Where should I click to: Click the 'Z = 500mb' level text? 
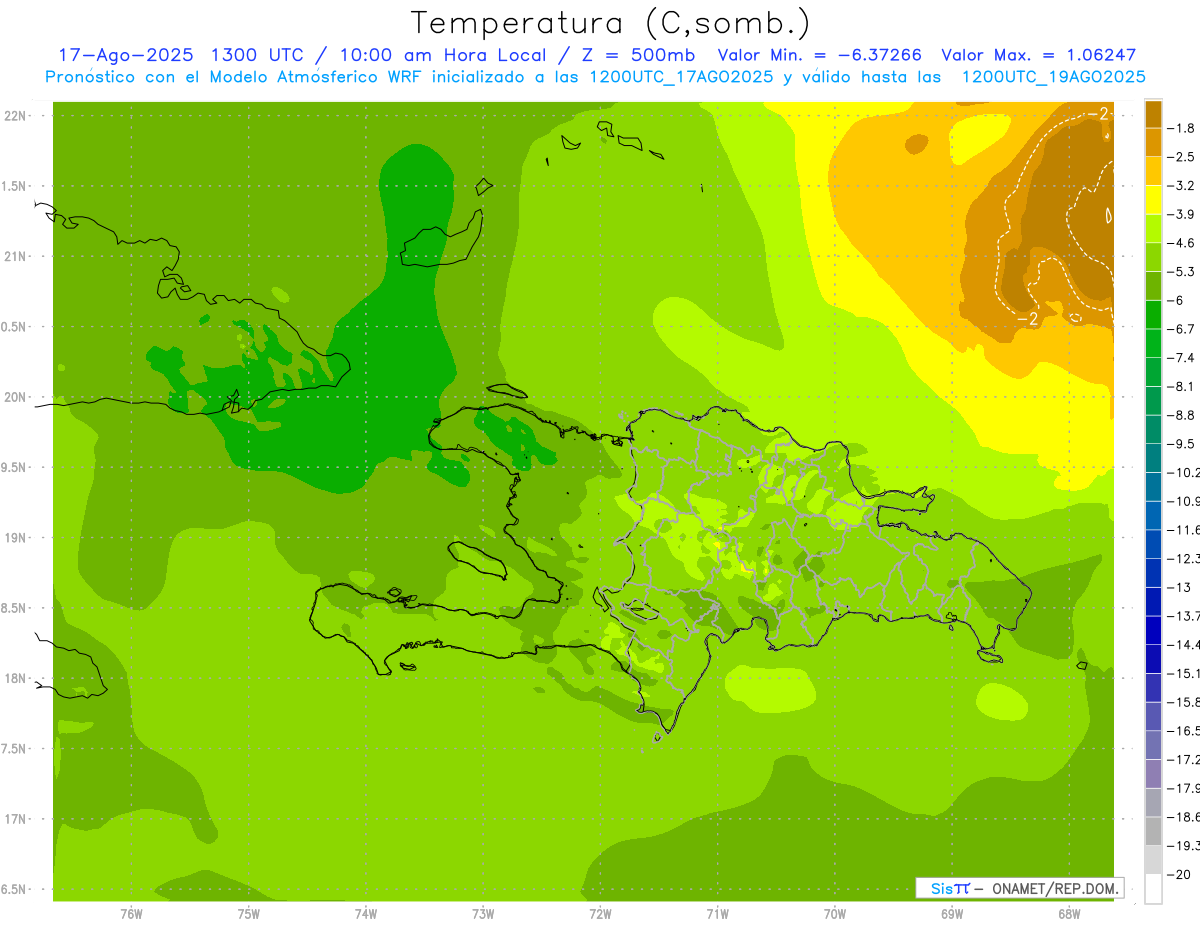[x=637, y=55]
